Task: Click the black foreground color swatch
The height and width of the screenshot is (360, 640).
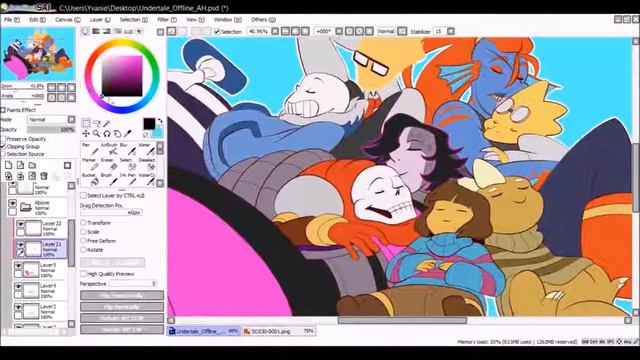Action: [x=149, y=124]
